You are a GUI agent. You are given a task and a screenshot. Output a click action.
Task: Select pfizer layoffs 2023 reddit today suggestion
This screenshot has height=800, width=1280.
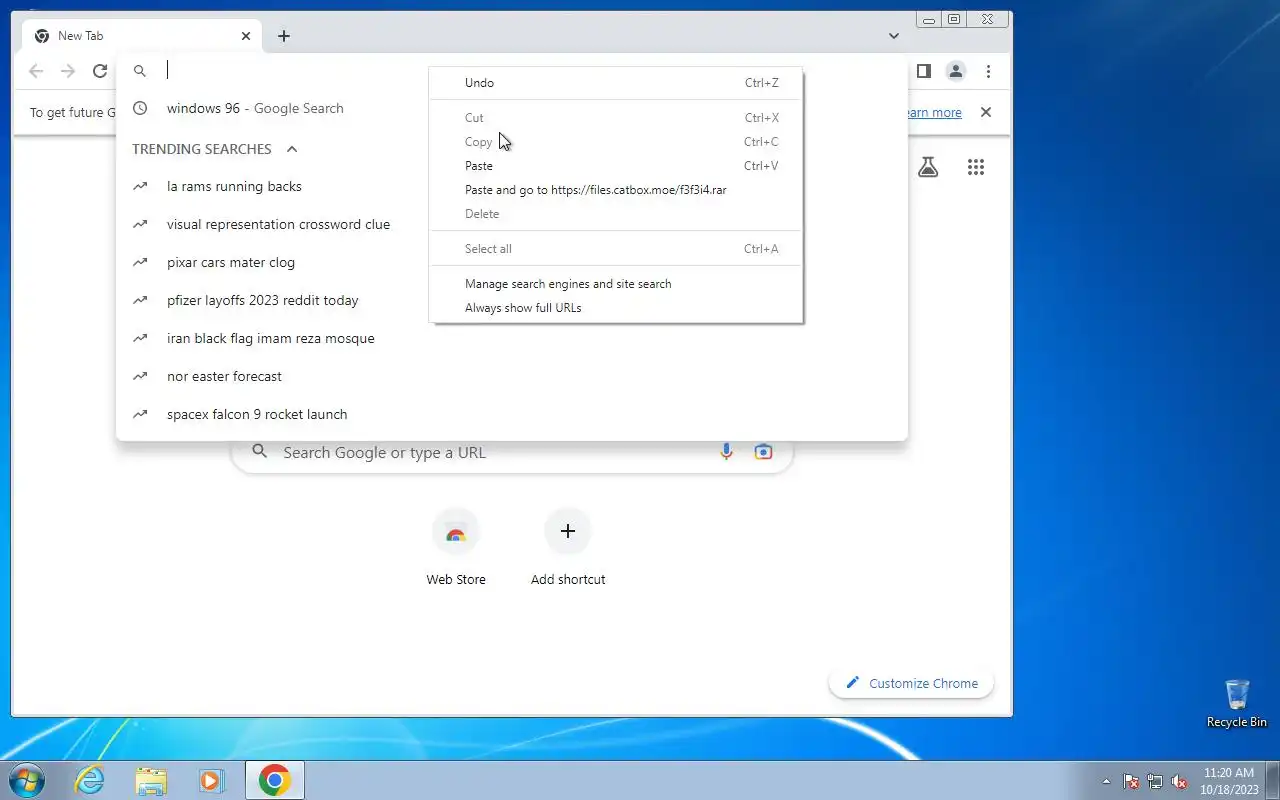(x=512, y=300)
